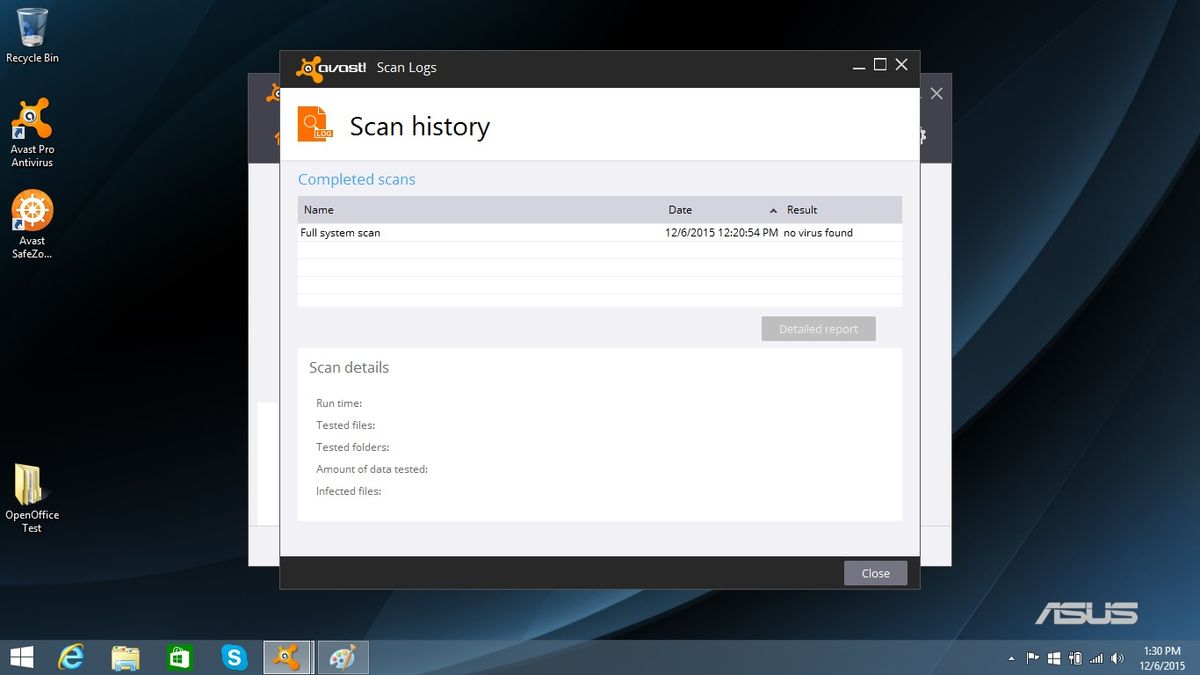
Task: Open the OpenOffice Test folder
Action: 32,497
